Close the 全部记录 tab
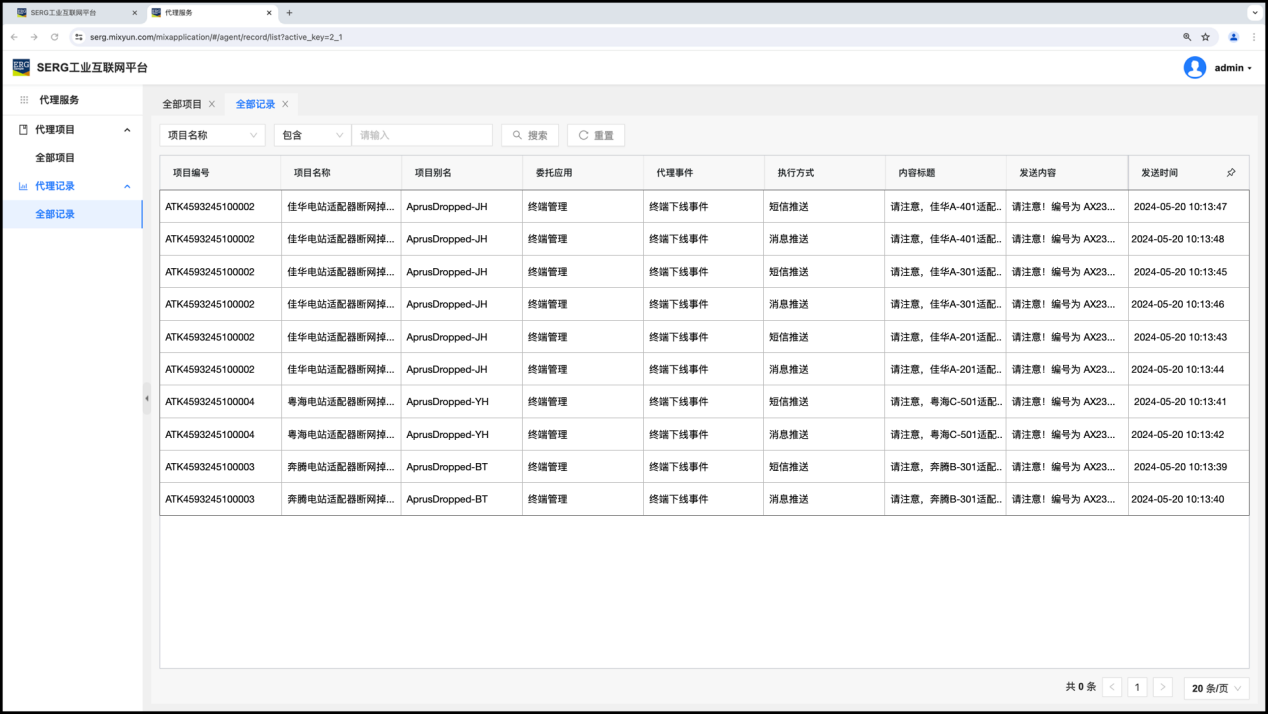Screen dimensions: 1268x714 (x=285, y=104)
